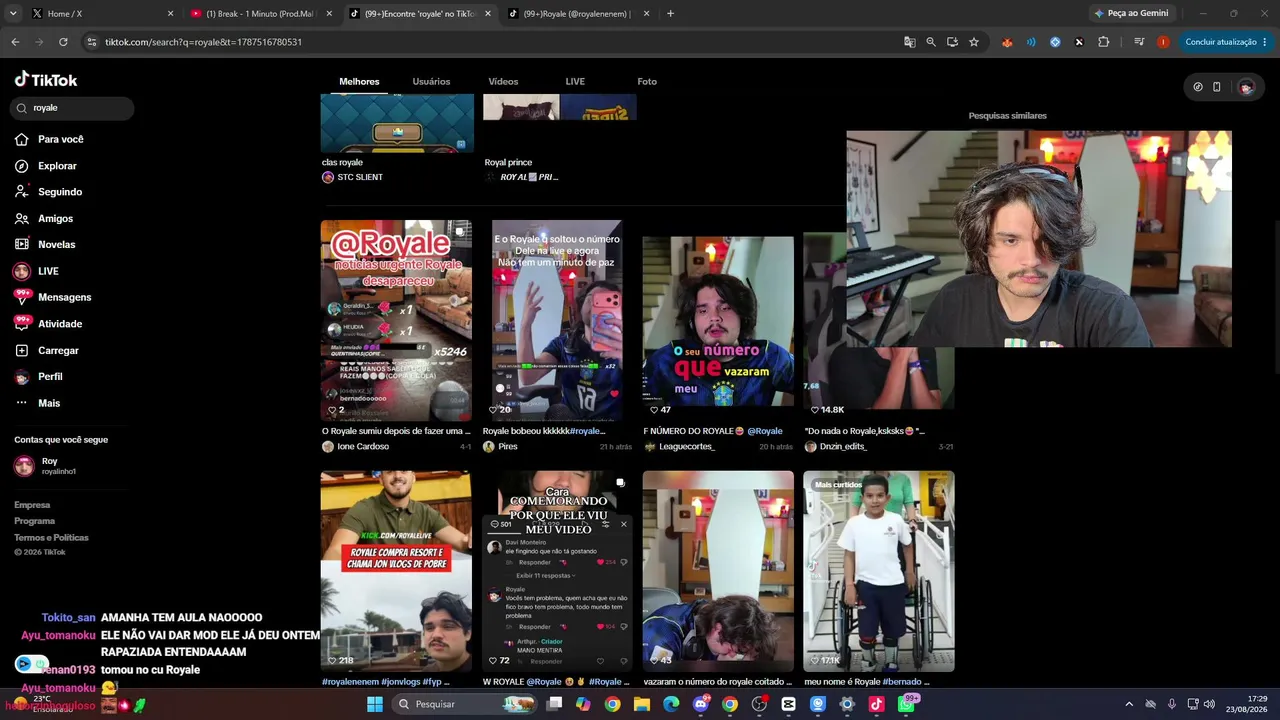The width and height of the screenshot is (1280, 720).
Task: Open the 'noticias urgente Royale desapareceu' video
Action: [x=396, y=320]
